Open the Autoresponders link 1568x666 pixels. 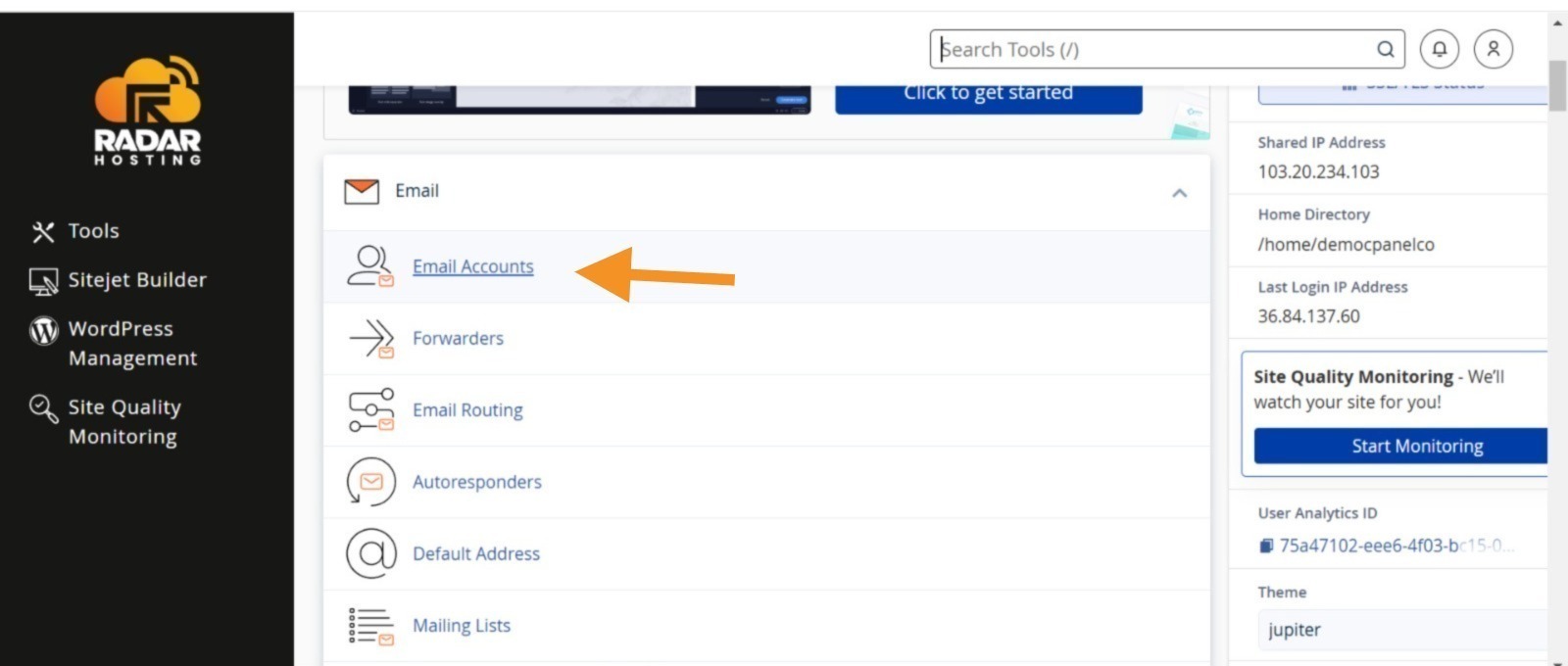click(x=477, y=482)
